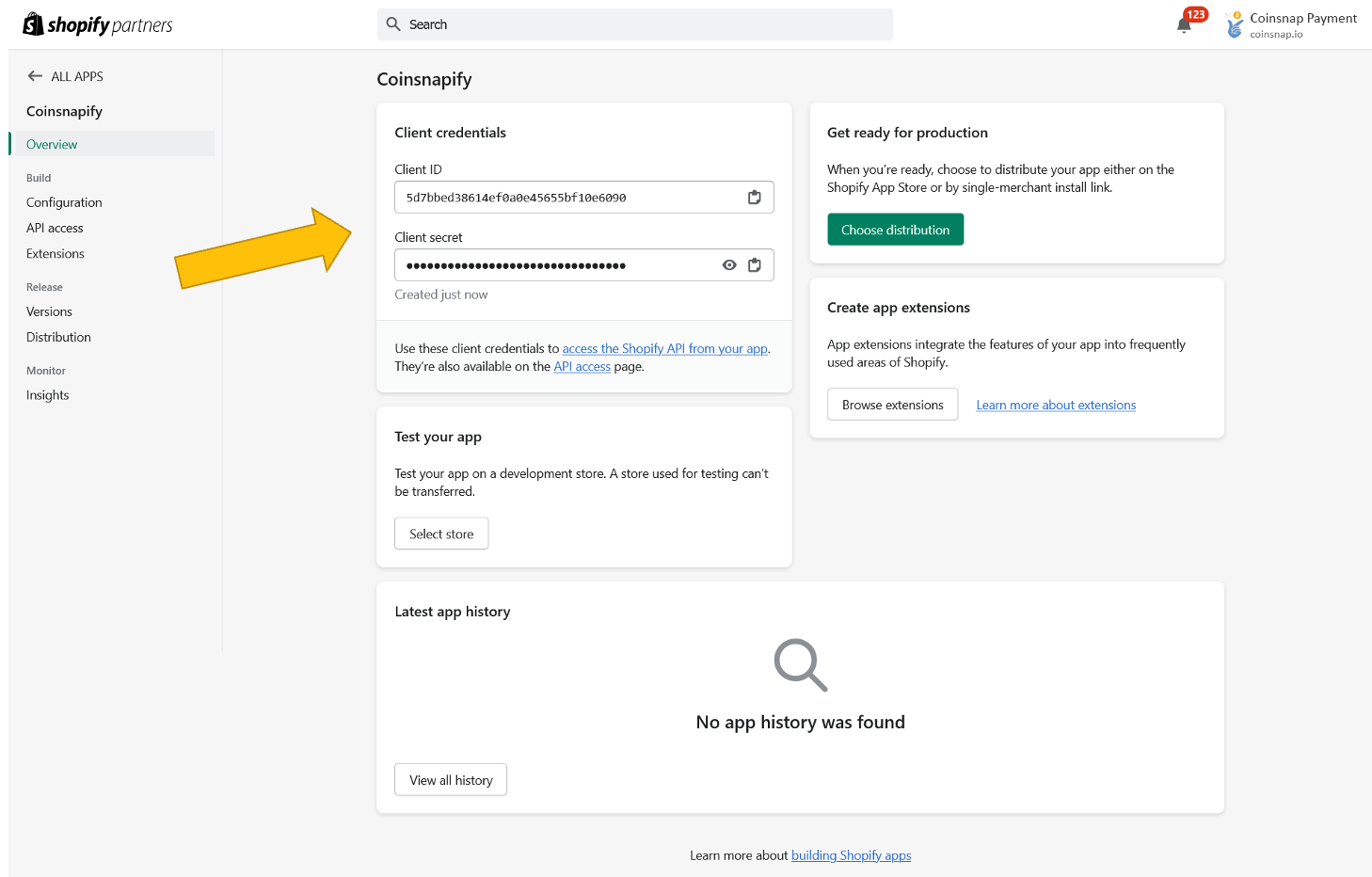The width and height of the screenshot is (1372, 877).
Task: Copy the Client secret to clipboard
Action: click(x=754, y=265)
